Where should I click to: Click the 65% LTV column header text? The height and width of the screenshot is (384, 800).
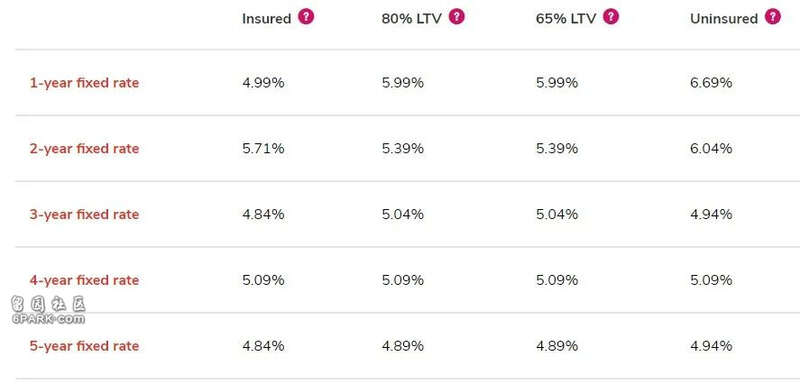pyautogui.click(x=566, y=19)
